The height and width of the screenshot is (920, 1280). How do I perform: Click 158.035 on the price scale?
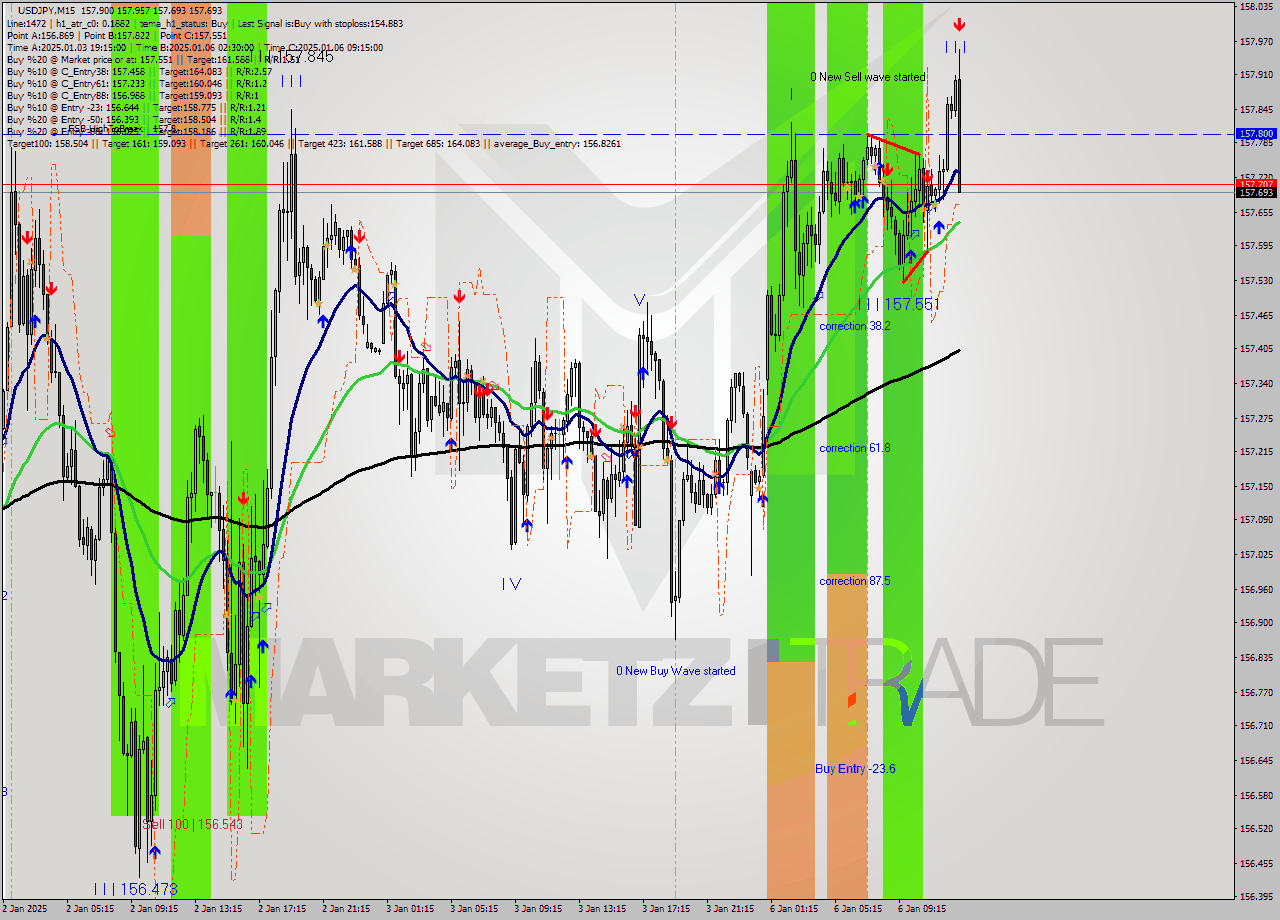[x=1256, y=6]
